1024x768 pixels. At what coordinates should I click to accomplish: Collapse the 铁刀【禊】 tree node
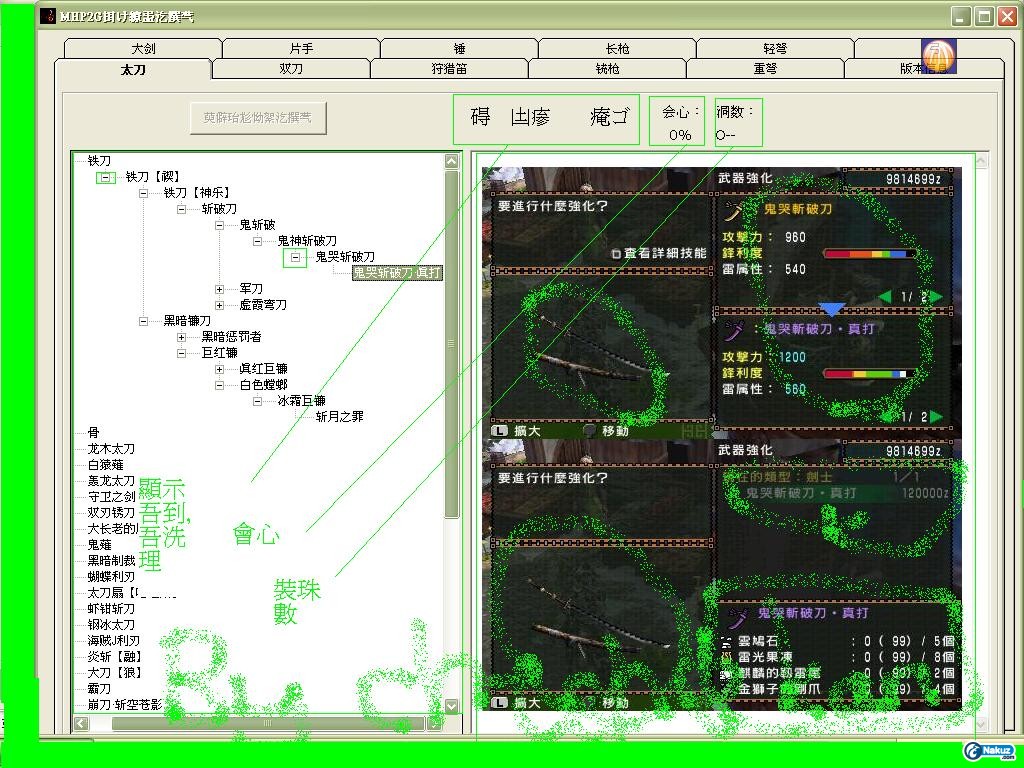click(x=105, y=177)
